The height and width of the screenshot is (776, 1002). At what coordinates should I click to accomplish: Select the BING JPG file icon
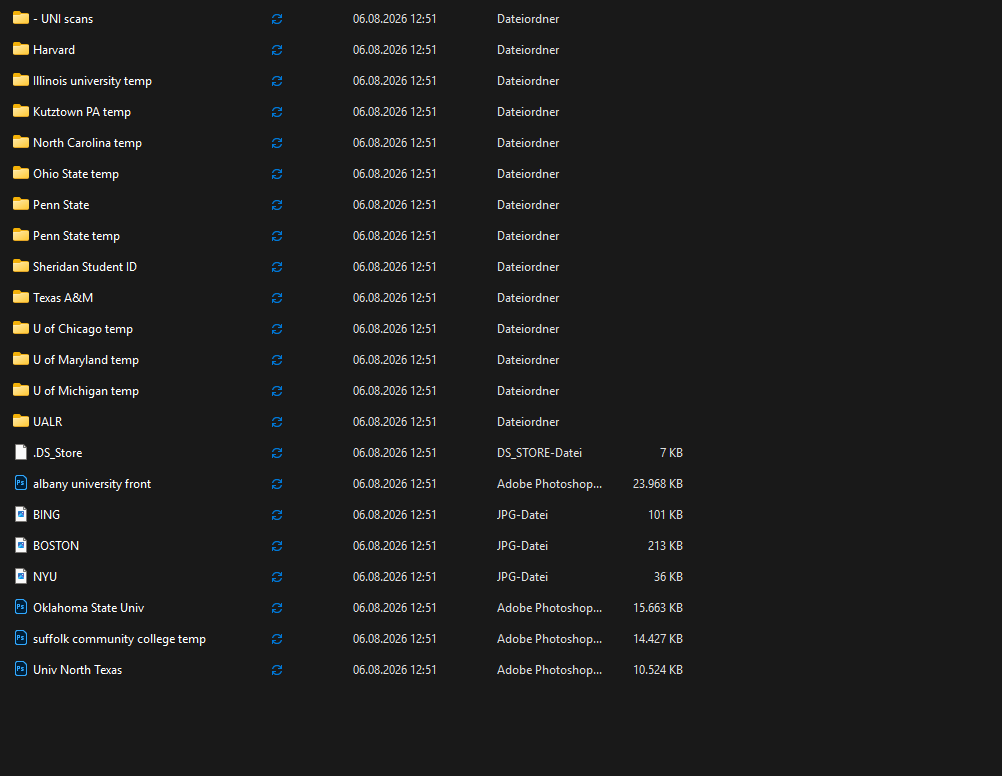[20, 514]
